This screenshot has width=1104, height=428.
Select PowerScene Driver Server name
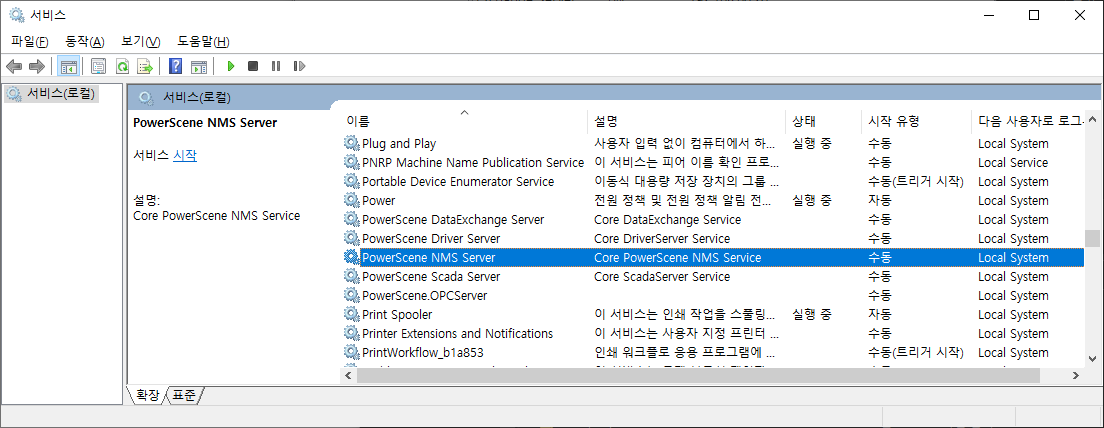click(x=431, y=239)
